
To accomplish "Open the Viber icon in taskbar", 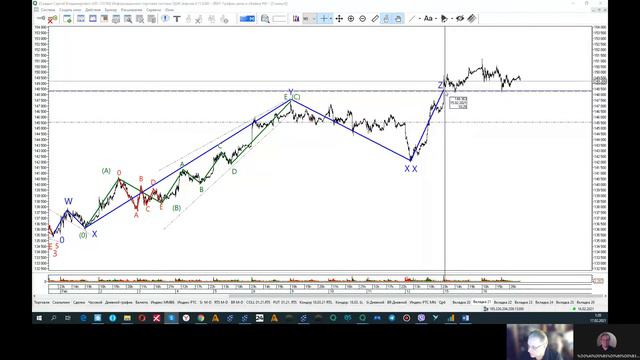I will coord(421,318).
